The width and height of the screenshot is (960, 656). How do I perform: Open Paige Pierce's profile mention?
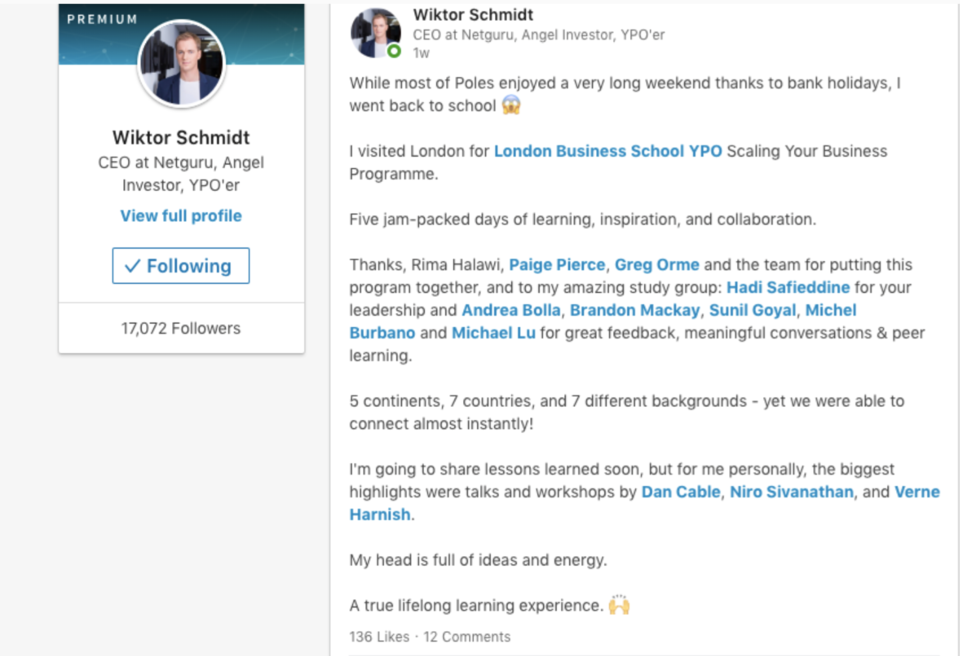click(557, 265)
